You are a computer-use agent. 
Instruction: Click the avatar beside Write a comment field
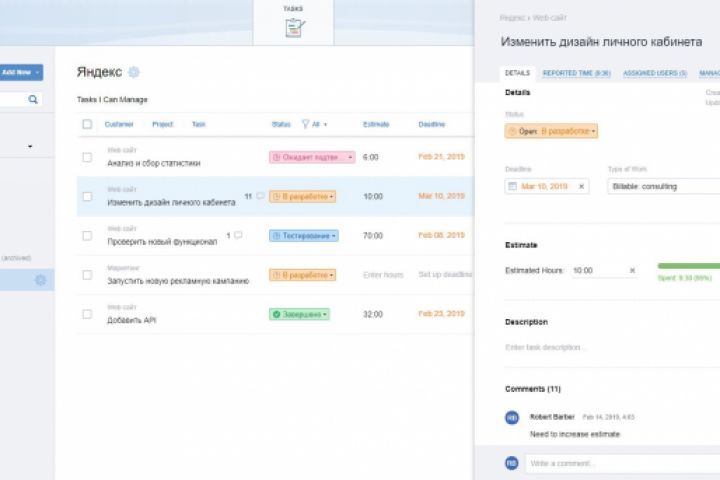[x=512, y=463]
